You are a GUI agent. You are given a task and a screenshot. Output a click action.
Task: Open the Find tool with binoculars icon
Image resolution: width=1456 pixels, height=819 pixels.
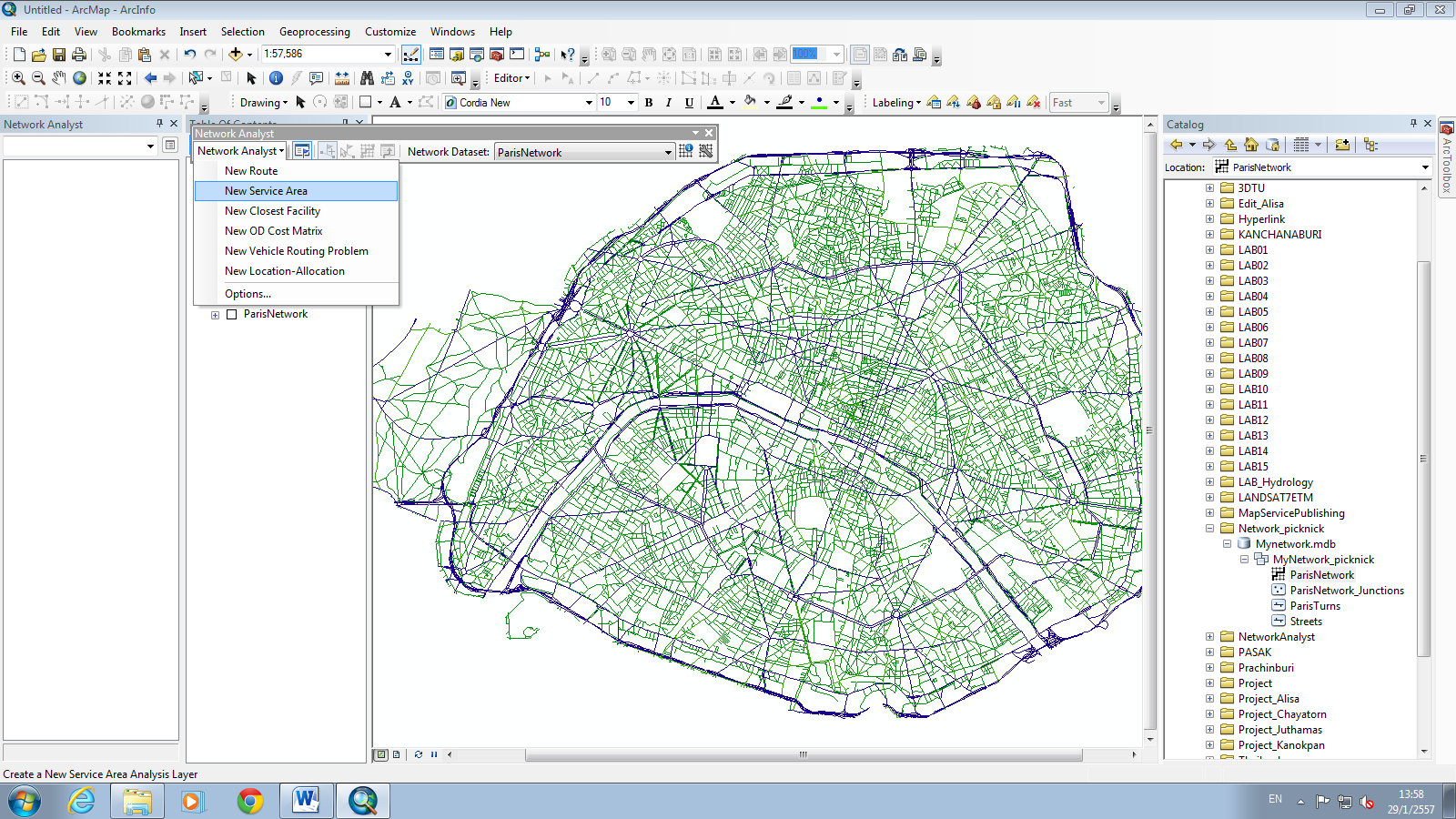367,78
